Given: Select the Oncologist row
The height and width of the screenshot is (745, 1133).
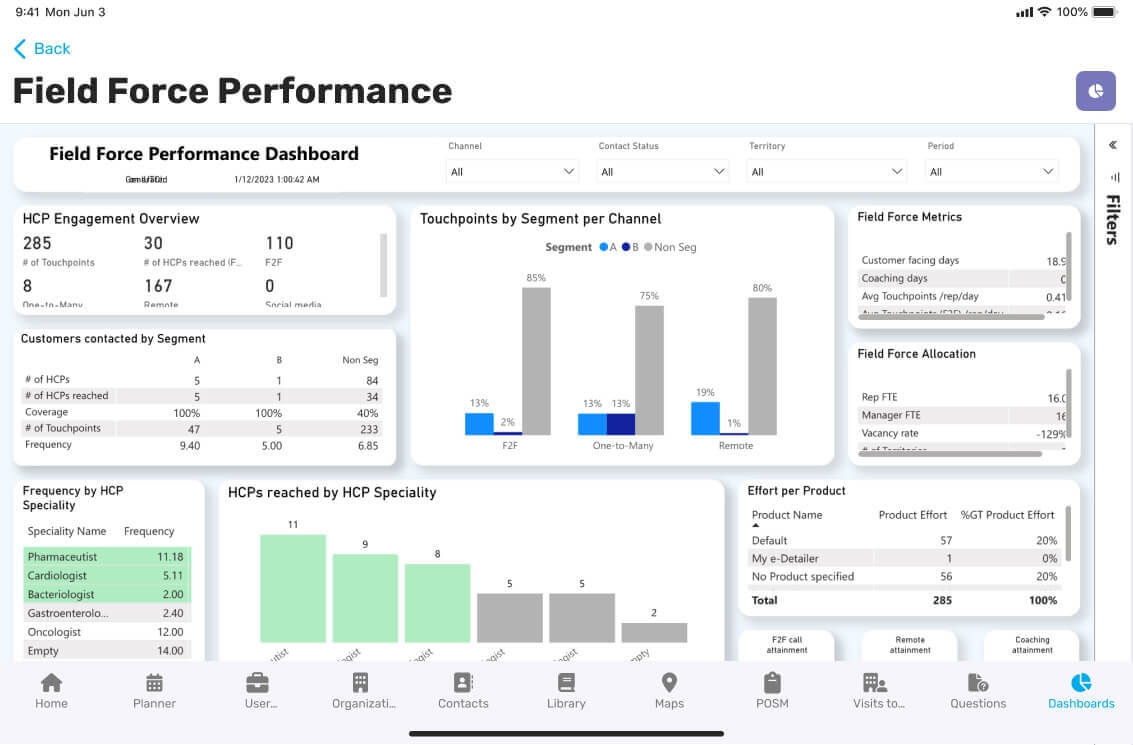Looking at the screenshot, I should [107, 632].
